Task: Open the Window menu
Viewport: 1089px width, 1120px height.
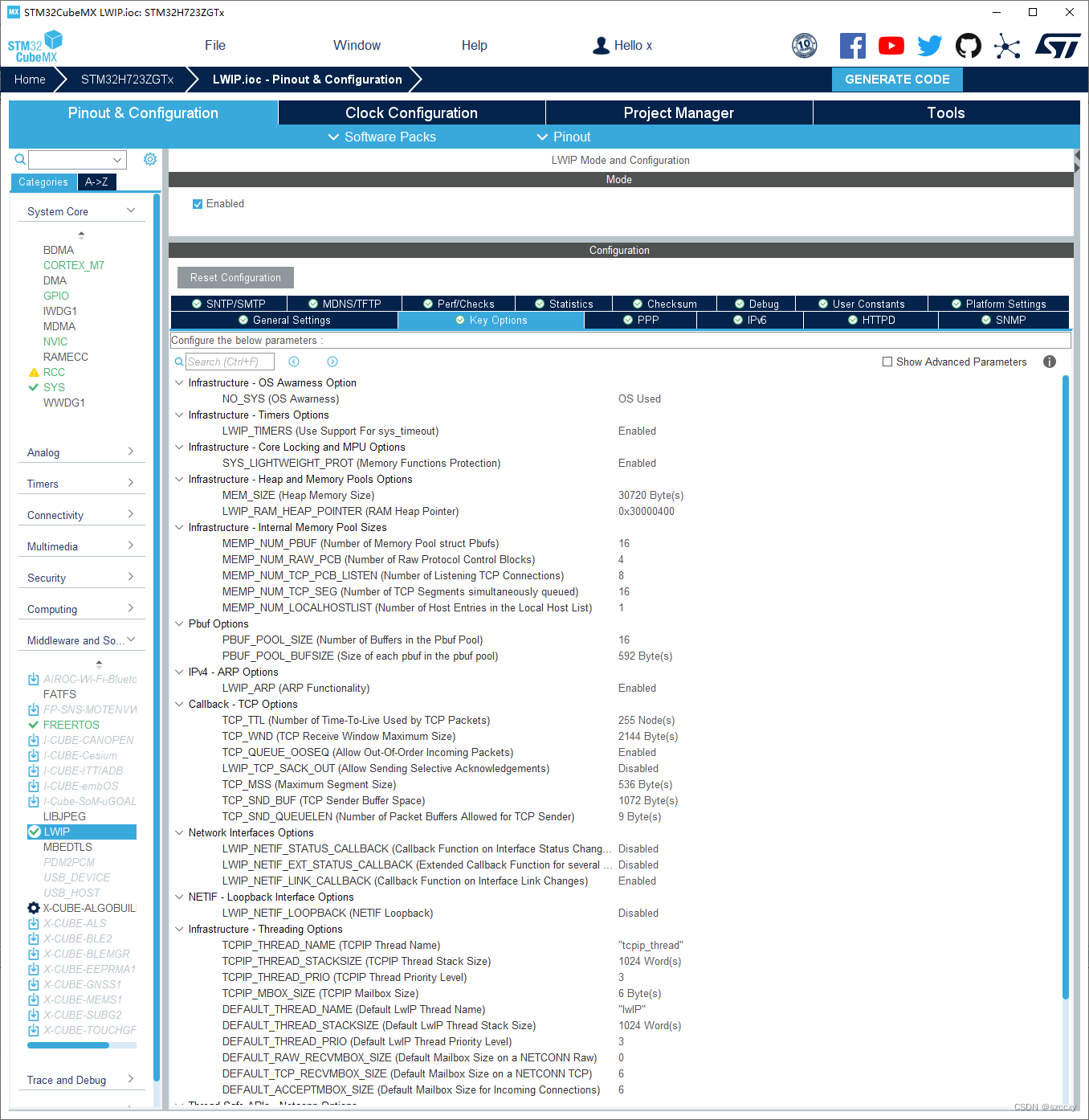Action: 357,46
